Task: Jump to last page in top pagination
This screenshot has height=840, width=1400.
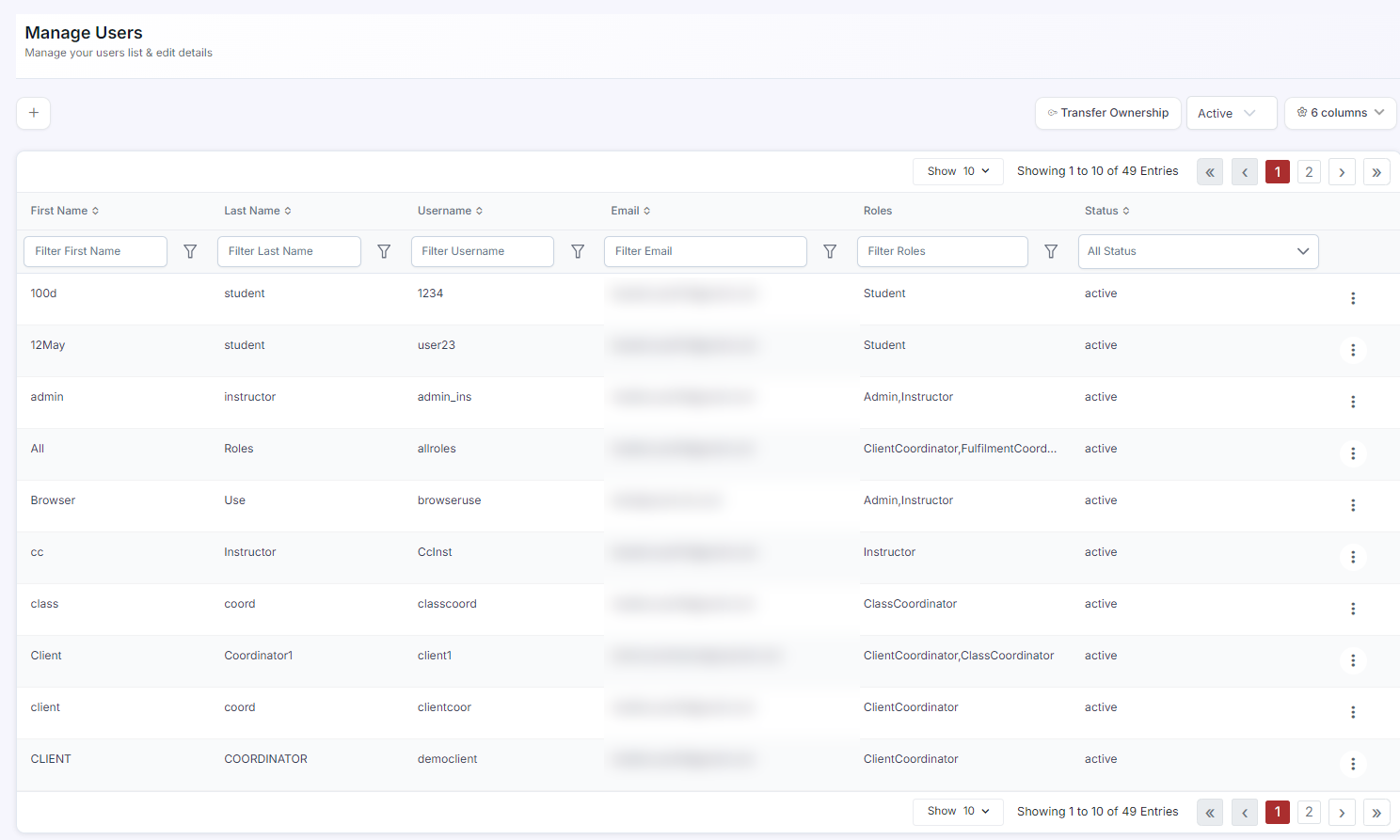Action: [x=1376, y=172]
